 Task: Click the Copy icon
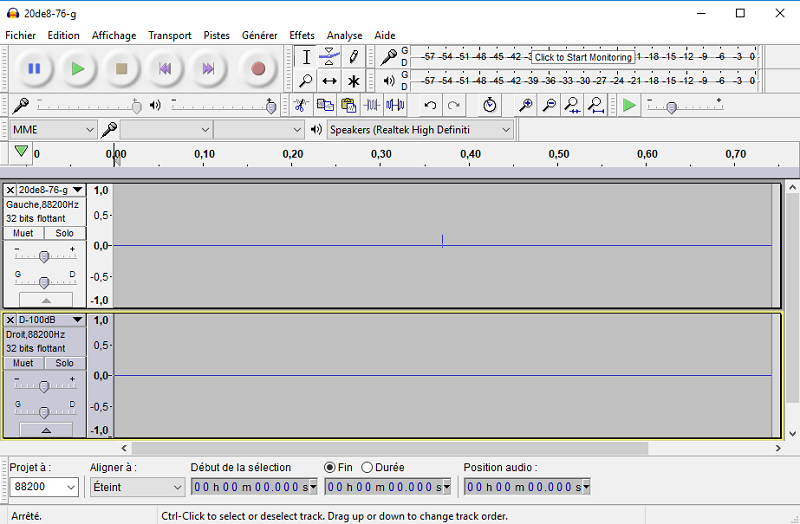click(x=325, y=106)
